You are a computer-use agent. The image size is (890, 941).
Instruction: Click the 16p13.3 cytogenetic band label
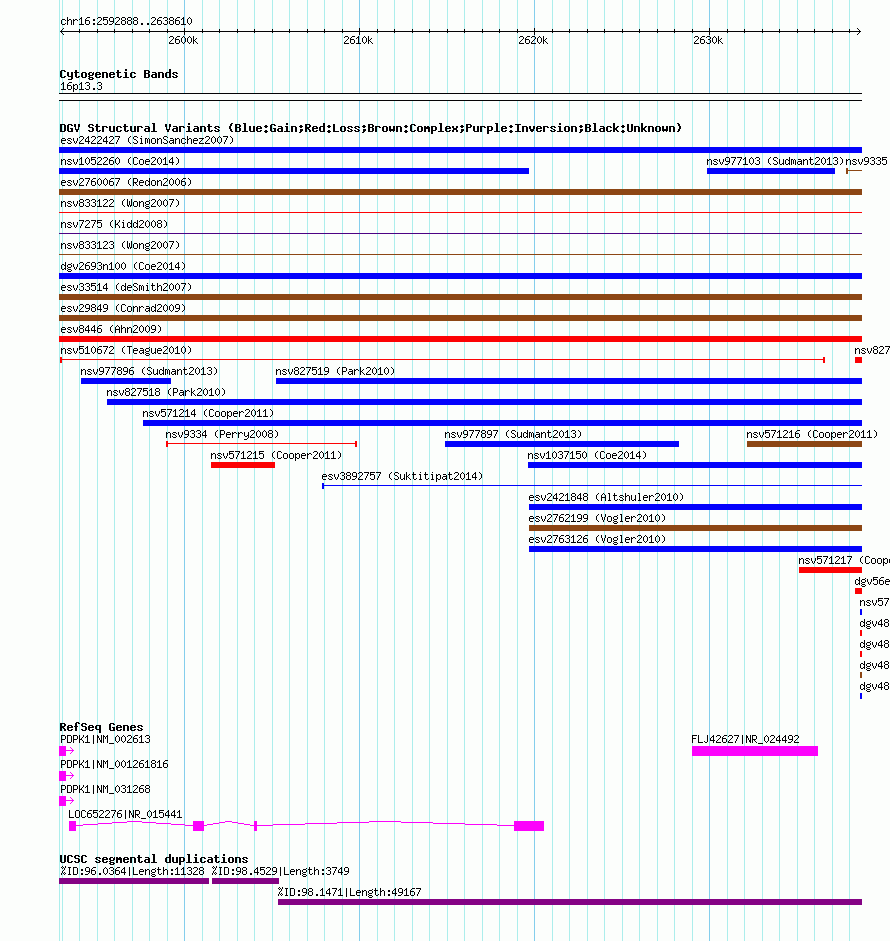tap(81, 86)
